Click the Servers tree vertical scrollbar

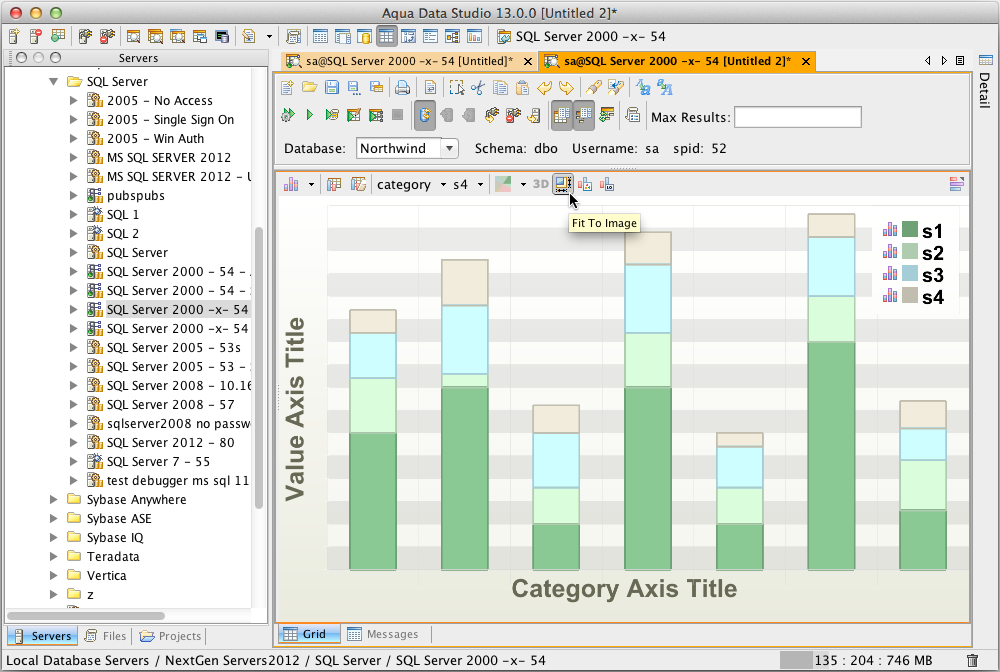click(x=259, y=367)
